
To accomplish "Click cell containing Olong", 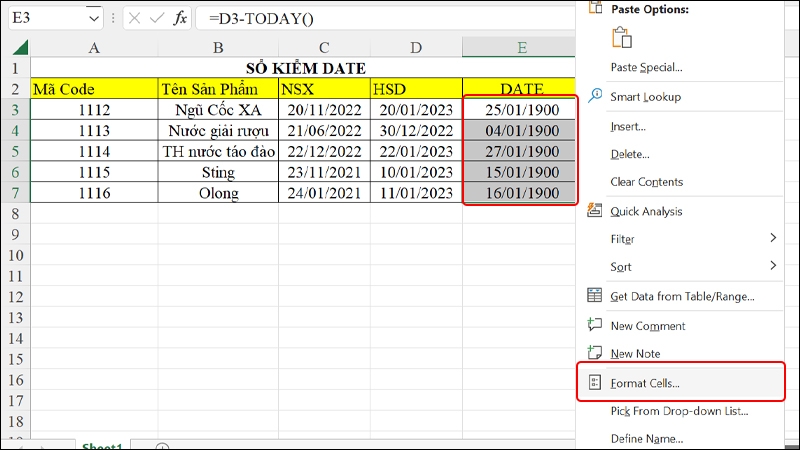I will click(x=218, y=193).
